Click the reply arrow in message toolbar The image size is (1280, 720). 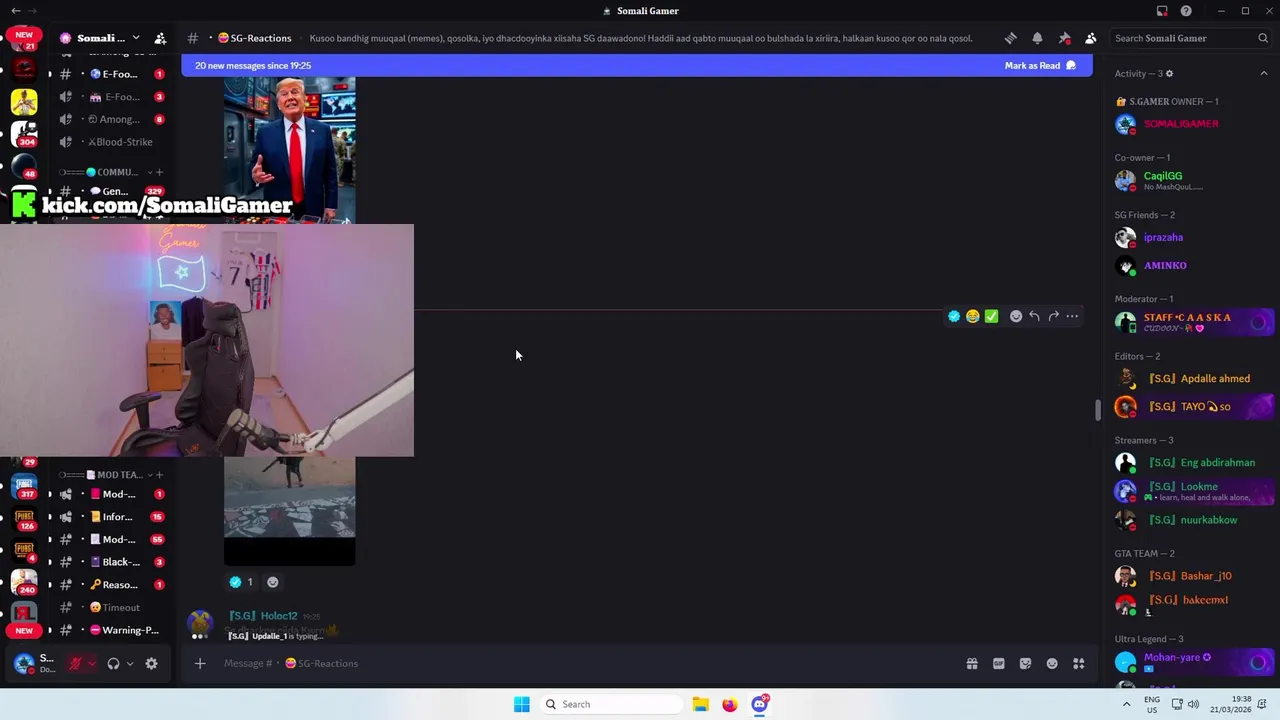coord(1035,316)
